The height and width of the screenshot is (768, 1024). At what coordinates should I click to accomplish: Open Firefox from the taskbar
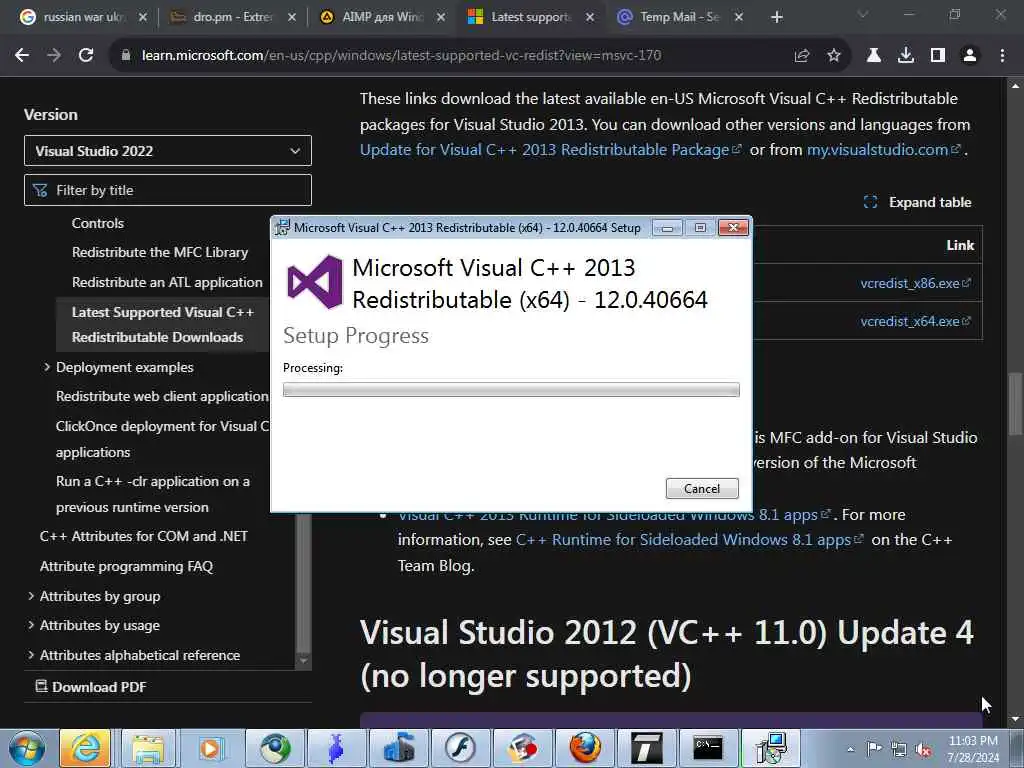[x=585, y=748]
